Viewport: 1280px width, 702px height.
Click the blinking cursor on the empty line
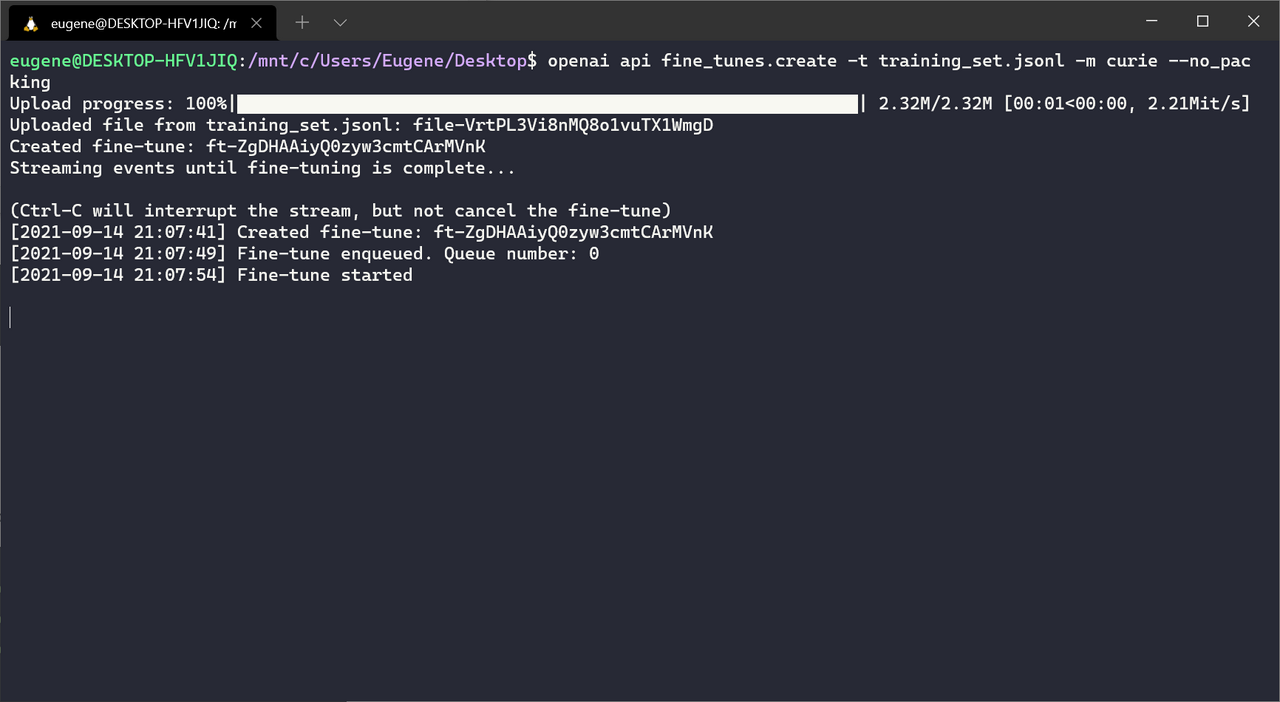11,317
